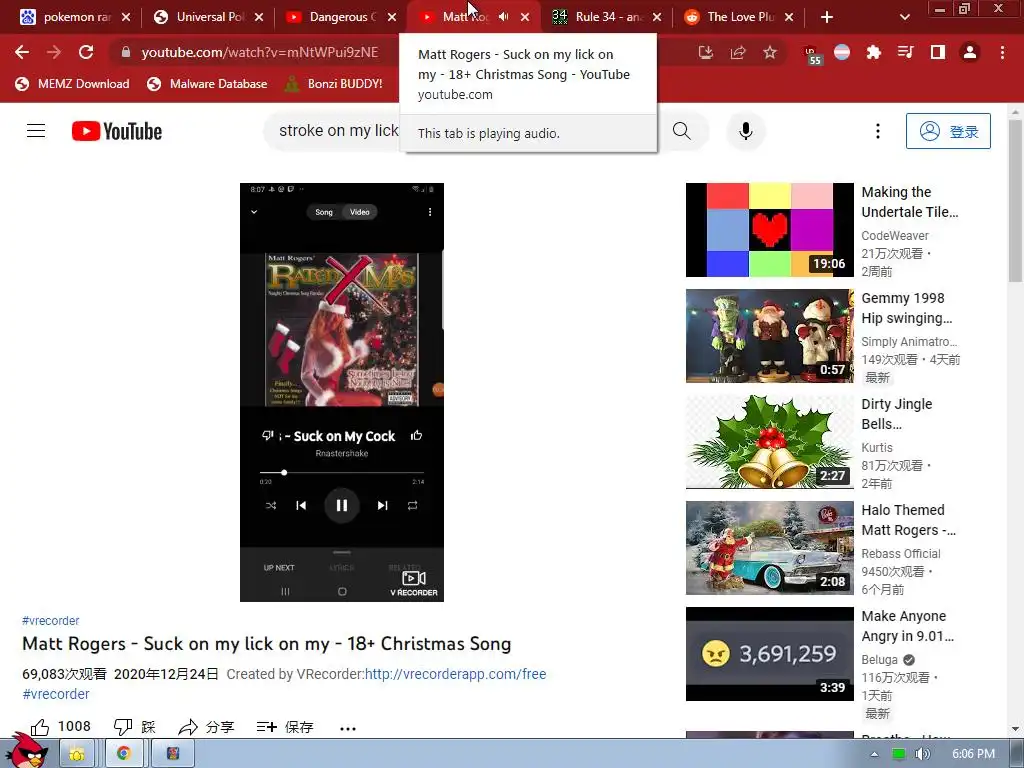Open more actions ellipsis under video
Screen dimensions: 1024x768
[348, 728]
